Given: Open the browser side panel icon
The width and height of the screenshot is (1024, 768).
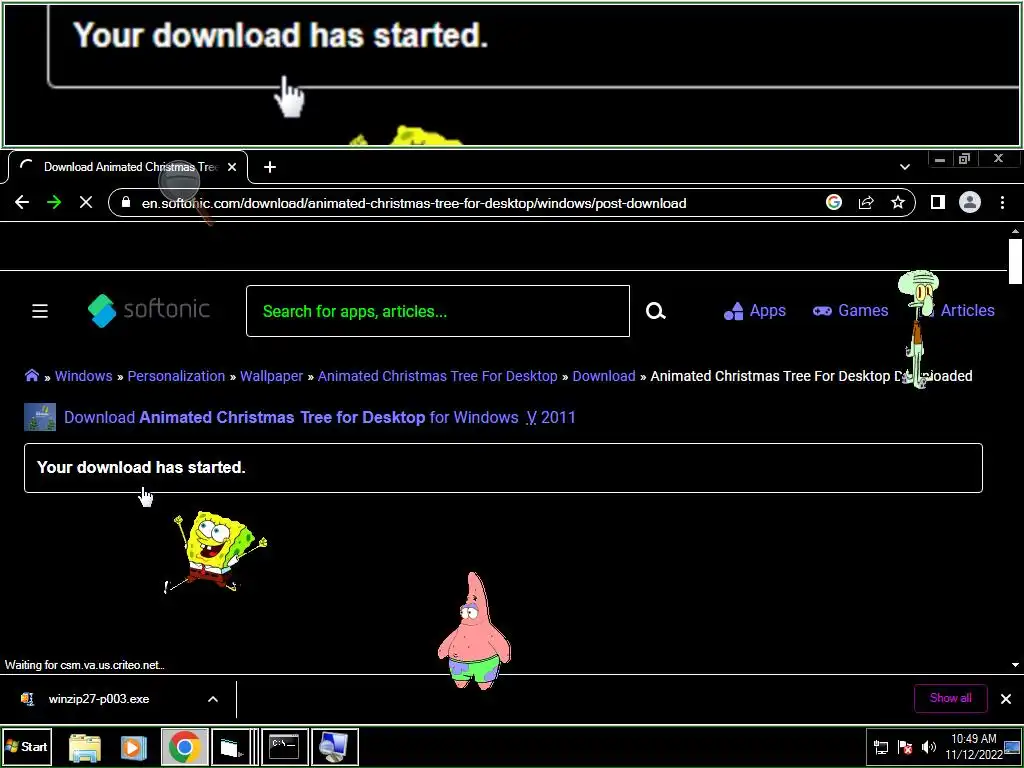Looking at the screenshot, I should (938, 202).
